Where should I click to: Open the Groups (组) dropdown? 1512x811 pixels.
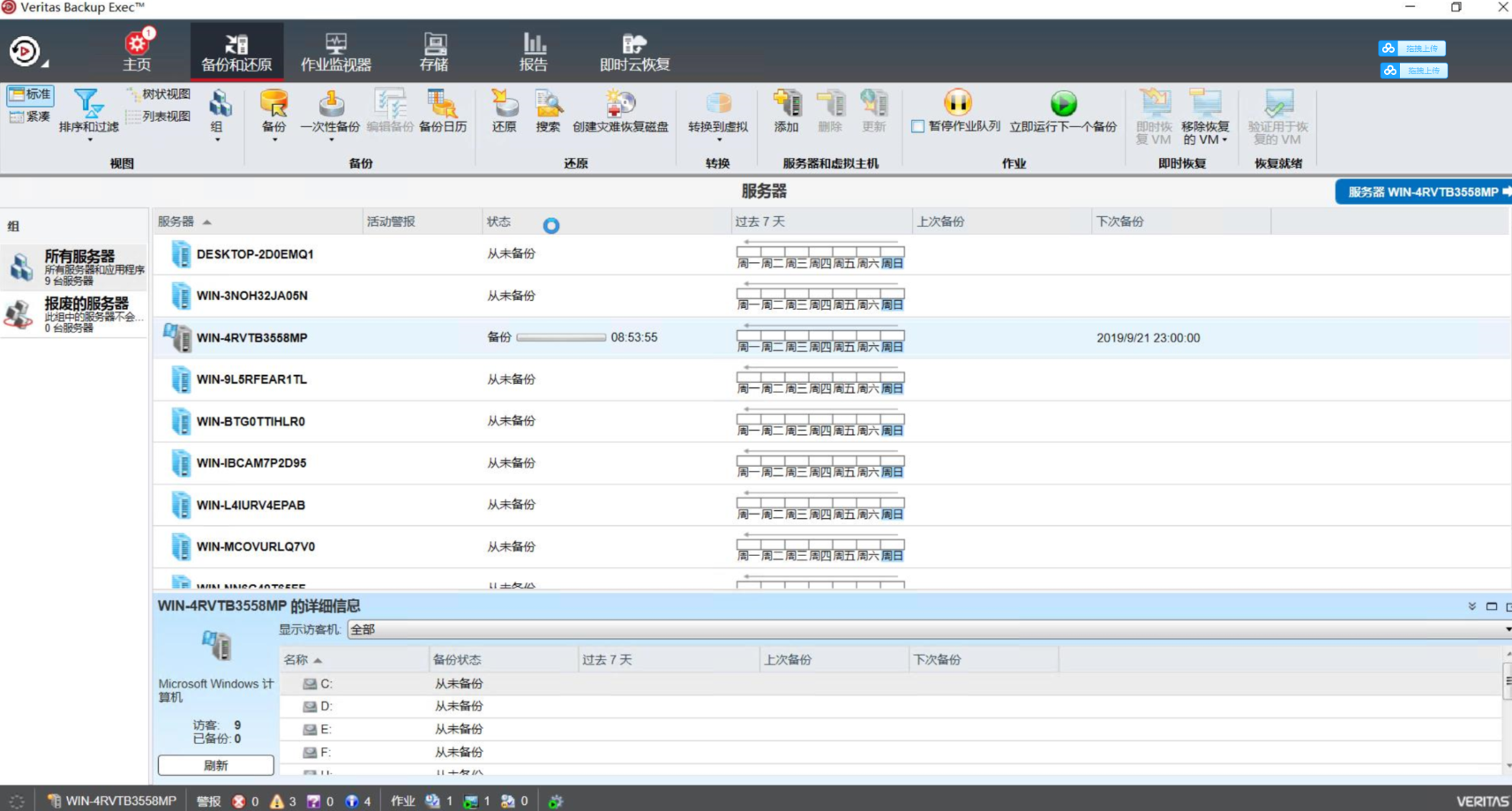(218, 115)
